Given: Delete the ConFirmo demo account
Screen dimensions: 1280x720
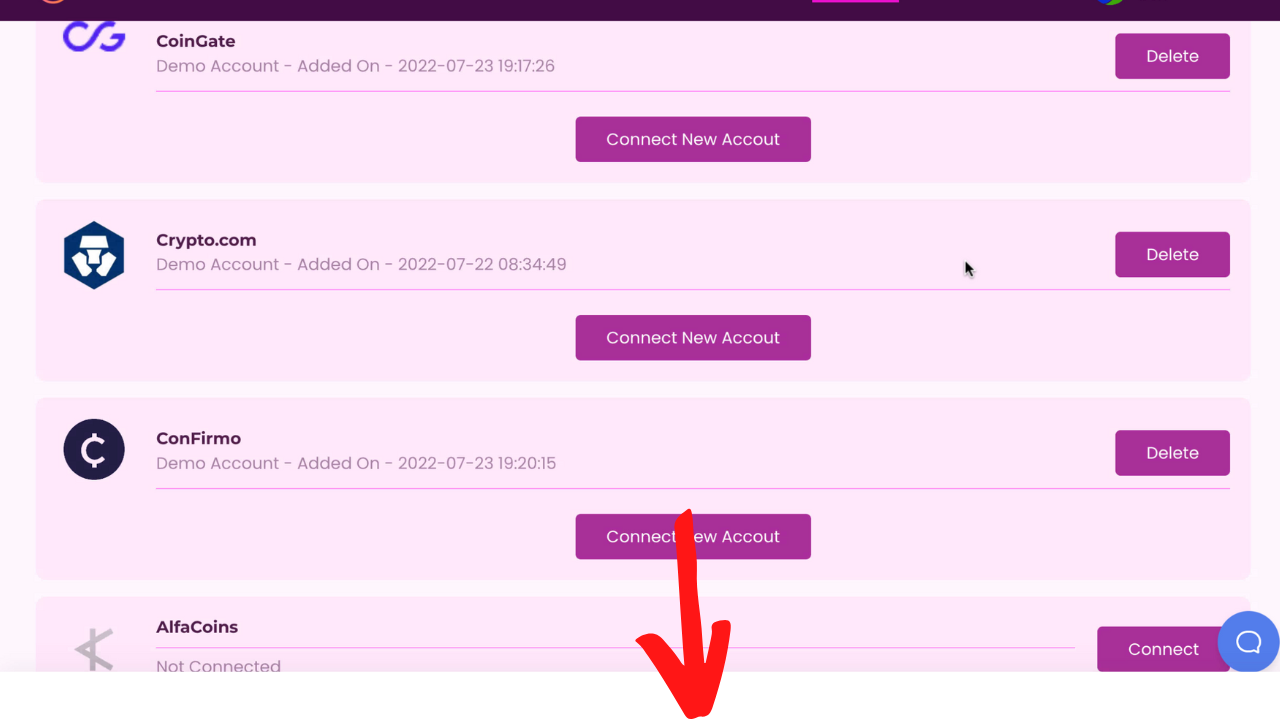Looking at the screenshot, I should 1172,453.
